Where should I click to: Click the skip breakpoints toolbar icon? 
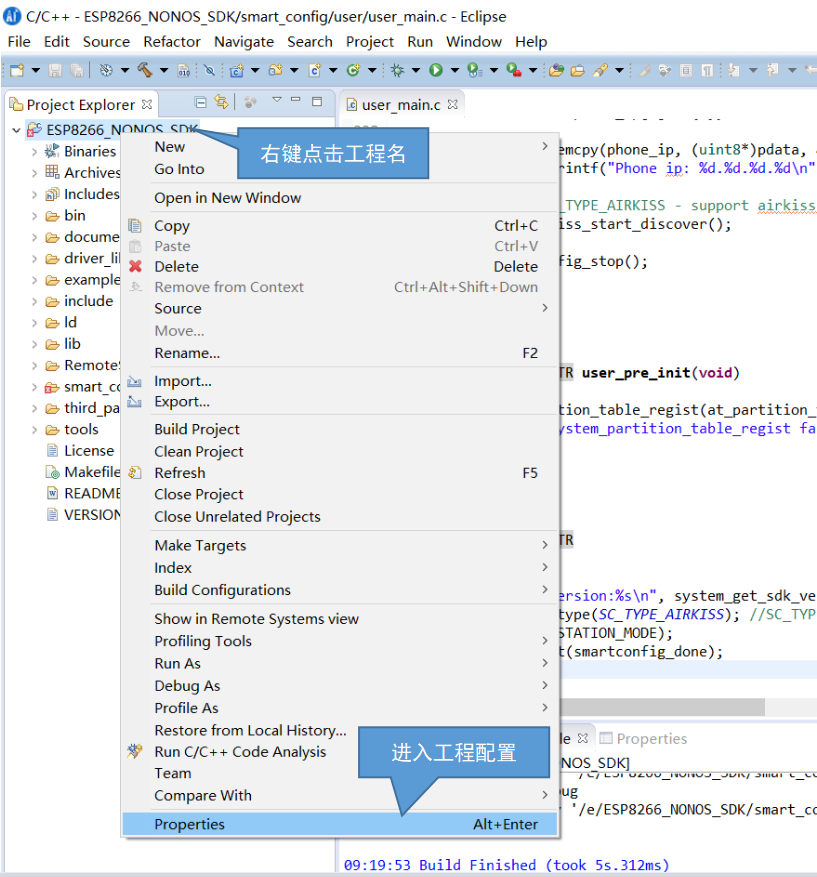[x=209, y=70]
